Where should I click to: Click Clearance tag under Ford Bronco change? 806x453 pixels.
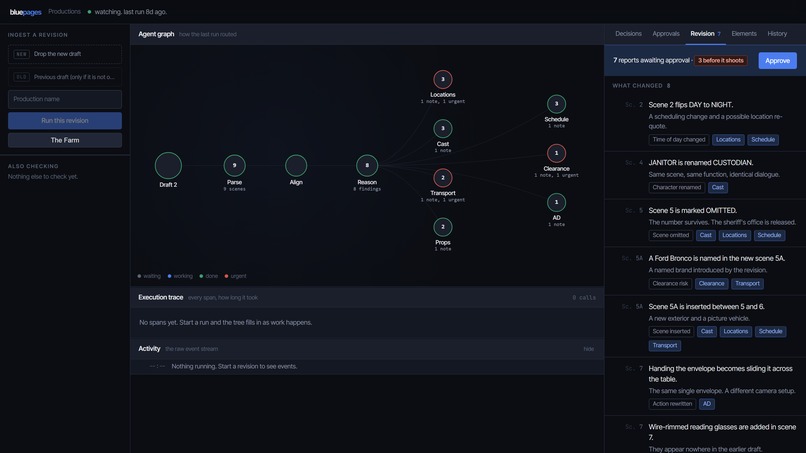click(711, 284)
